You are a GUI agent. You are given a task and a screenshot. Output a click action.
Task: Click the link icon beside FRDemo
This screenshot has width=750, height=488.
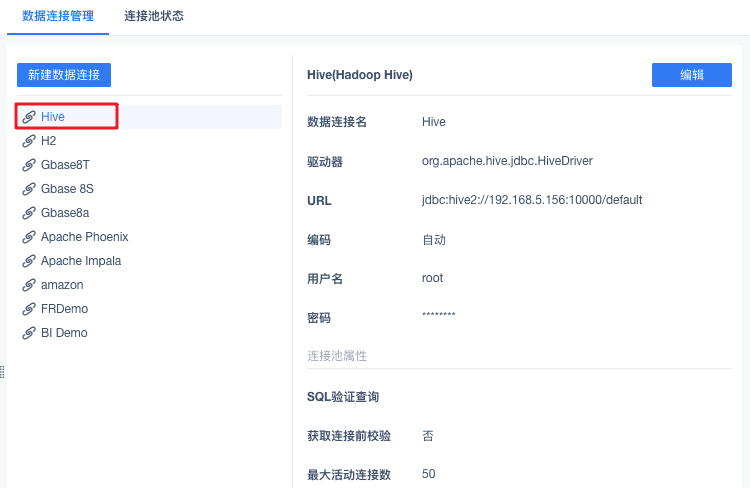tap(29, 309)
